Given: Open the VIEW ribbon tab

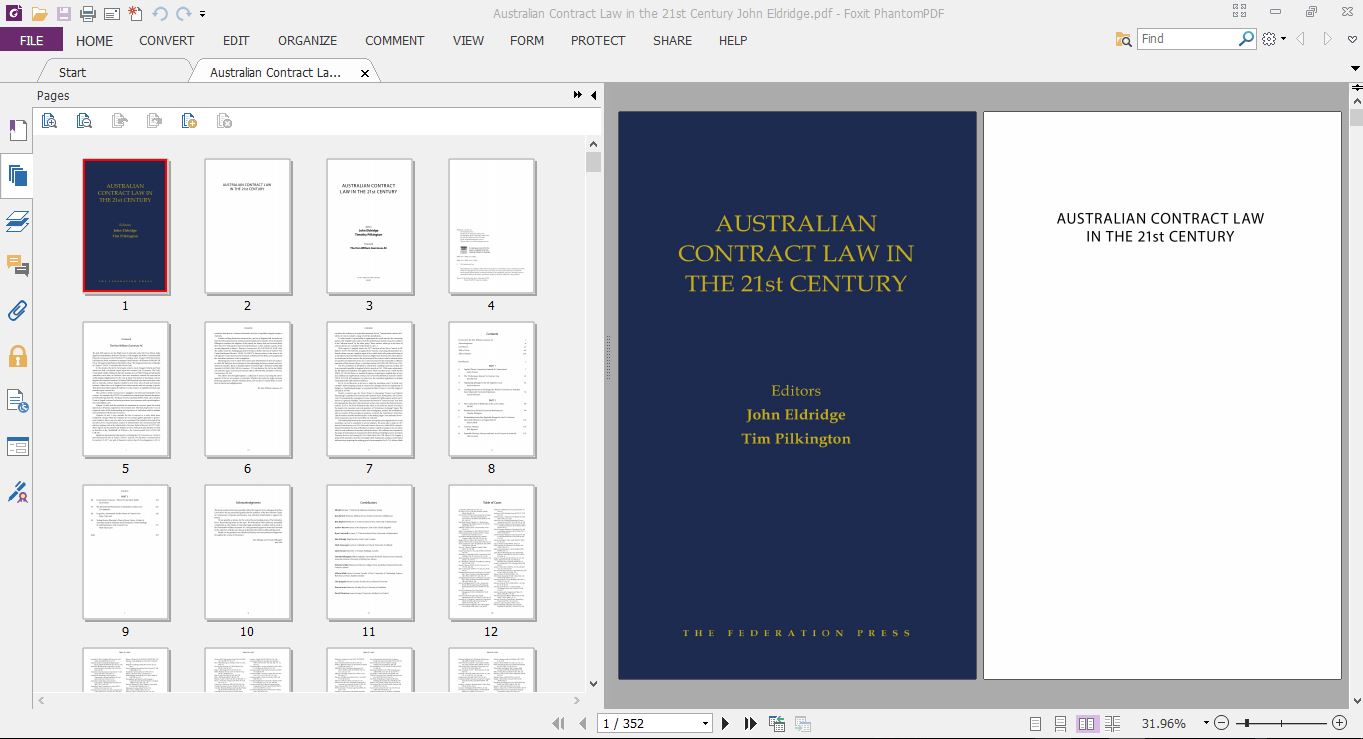Looking at the screenshot, I should [468, 41].
